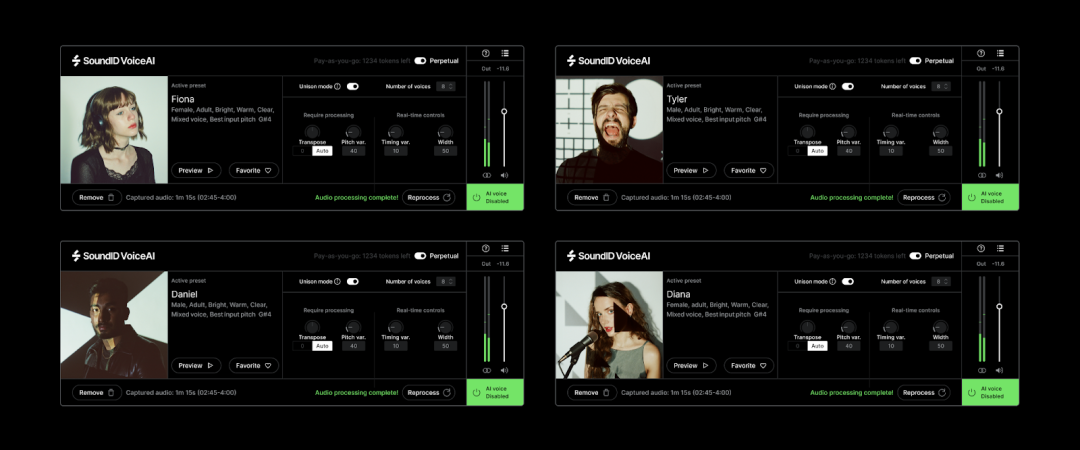Image resolution: width=1080 pixels, height=450 pixels.
Task: Turn the Transpose knob in Tyler panel
Action: click(x=807, y=132)
